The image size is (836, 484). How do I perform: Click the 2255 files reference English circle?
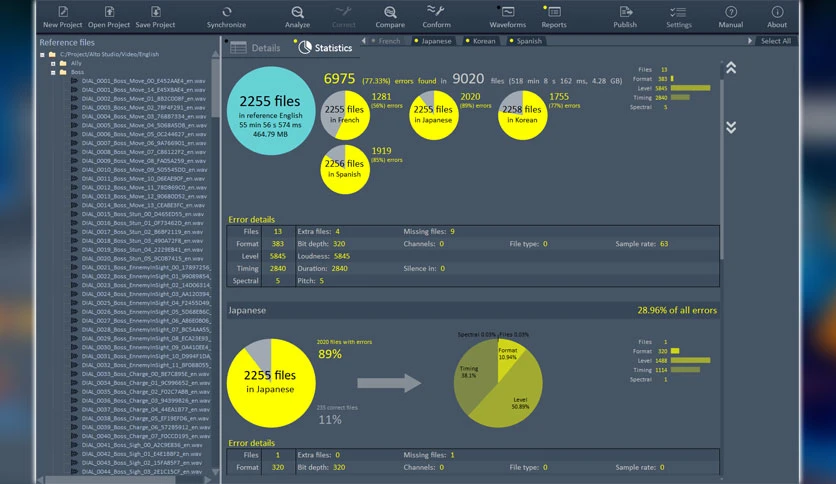point(271,111)
